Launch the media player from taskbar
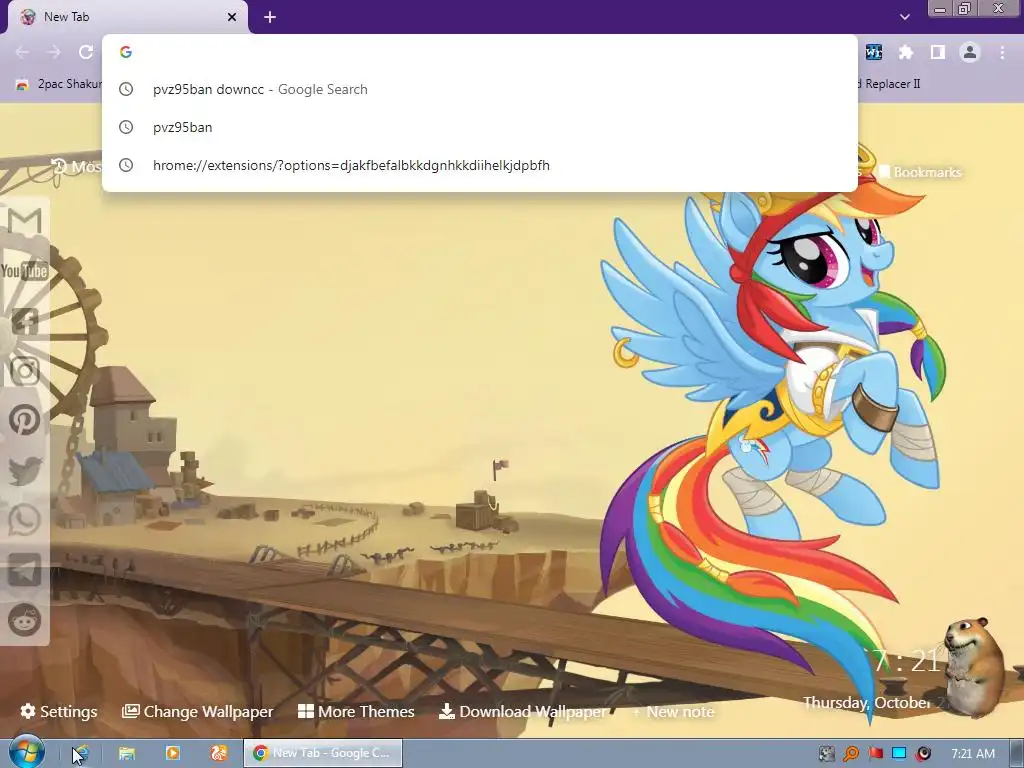The width and height of the screenshot is (1024, 768). click(x=172, y=753)
